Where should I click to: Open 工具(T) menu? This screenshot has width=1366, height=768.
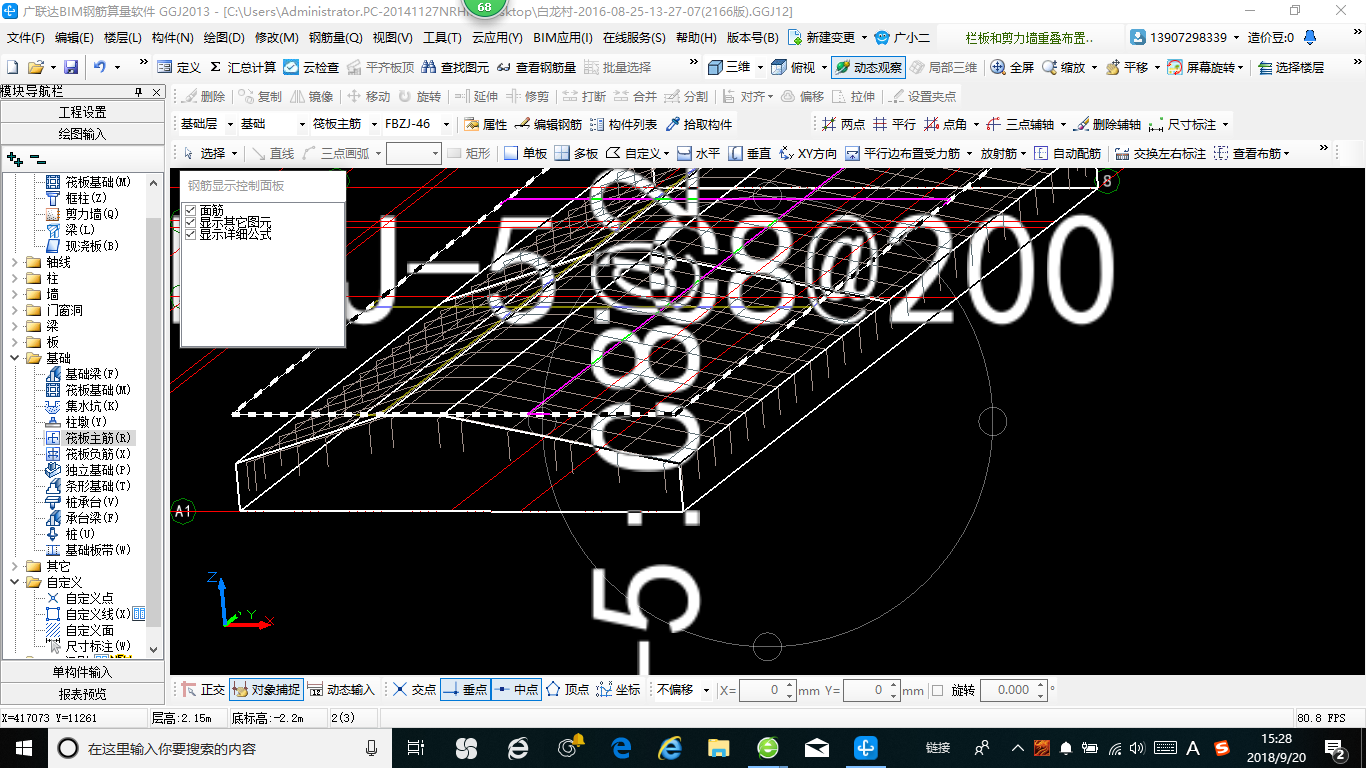(x=442, y=38)
